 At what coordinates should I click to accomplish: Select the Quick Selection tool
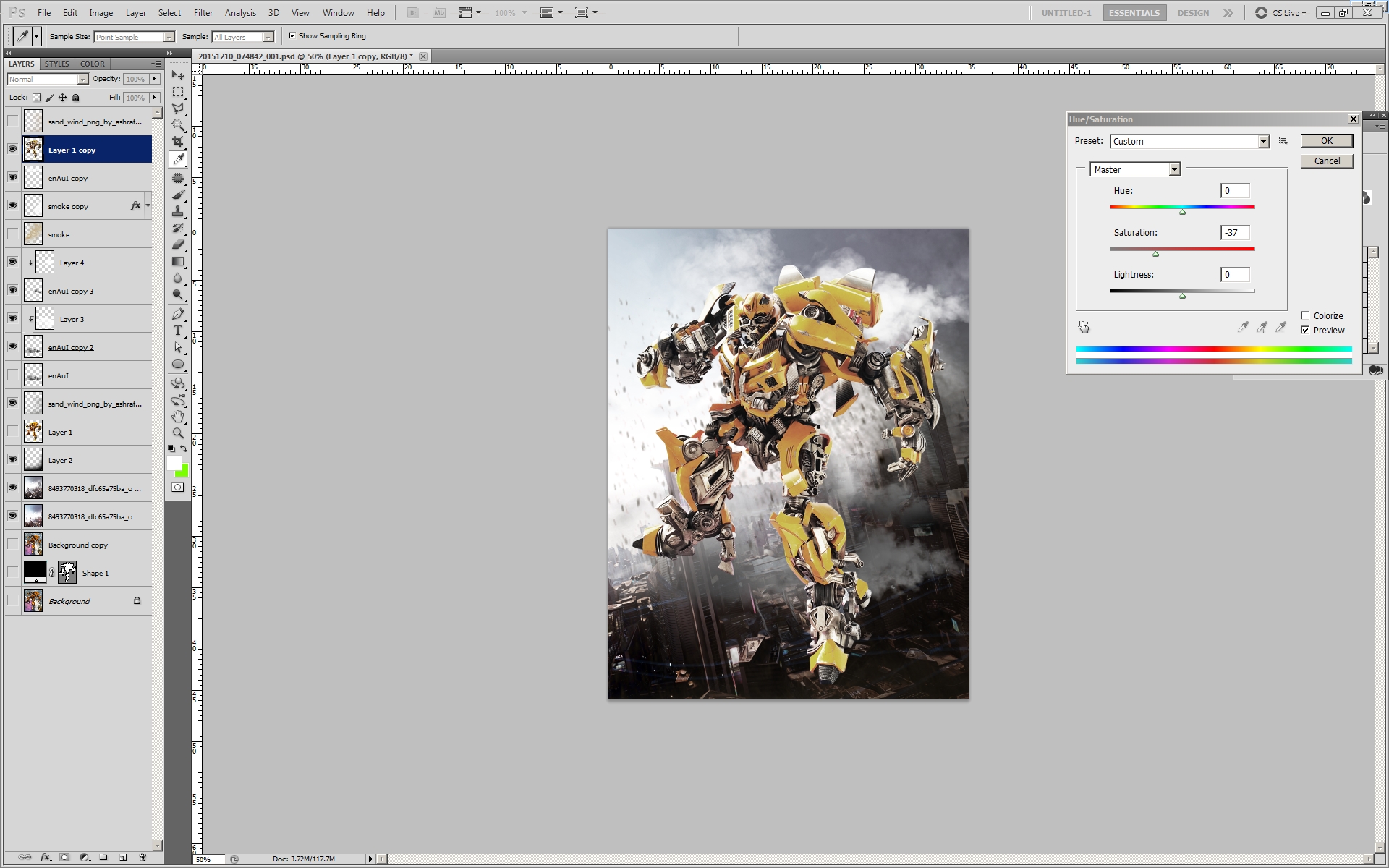[x=178, y=125]
